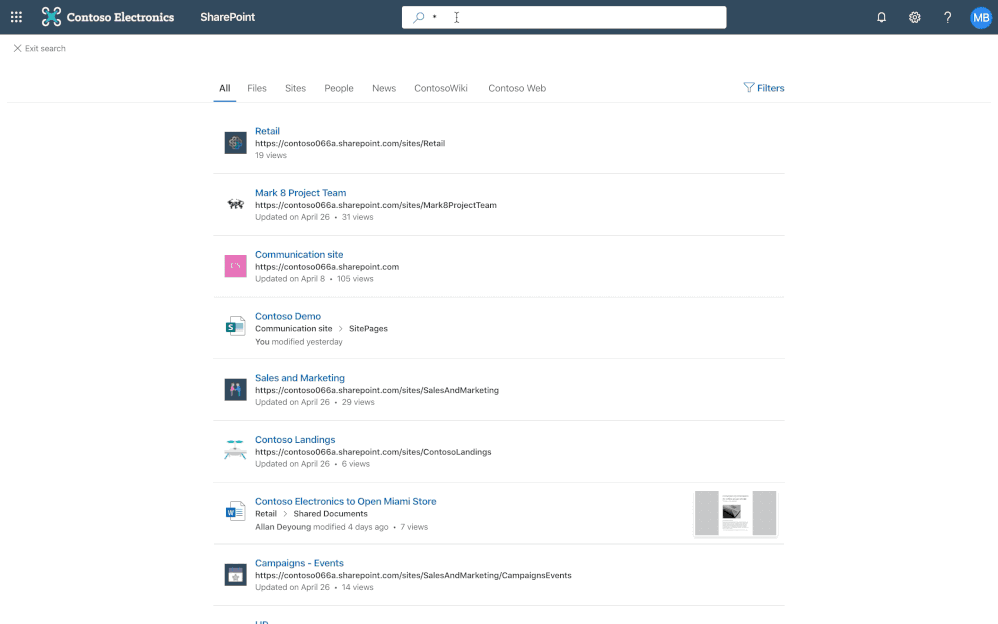Open the app launcher waffle icon
Image resolution: width=998 pixels, height=624 pixels.
[17, 17]
